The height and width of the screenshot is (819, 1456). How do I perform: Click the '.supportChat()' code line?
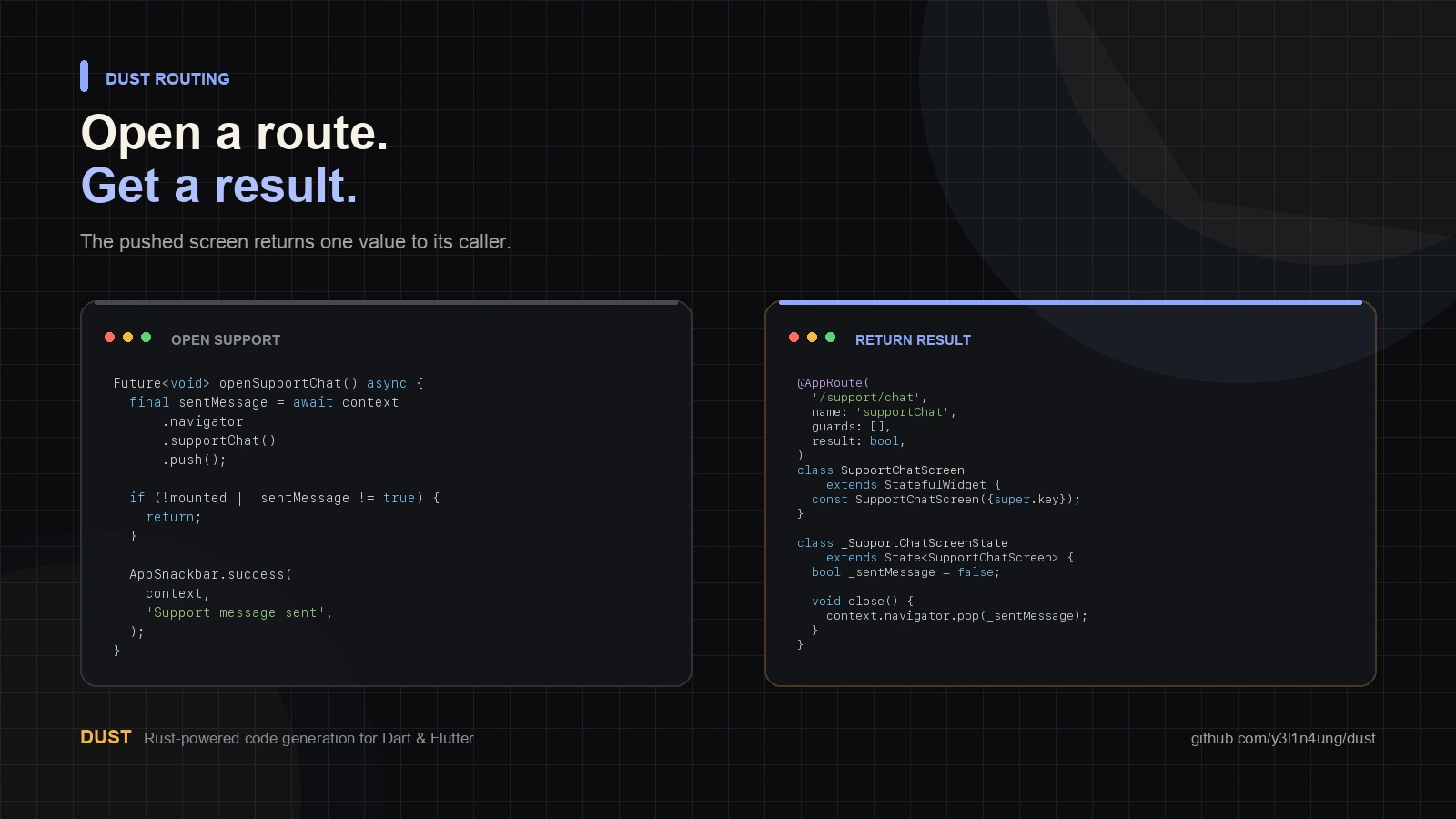tap(219, 440)
